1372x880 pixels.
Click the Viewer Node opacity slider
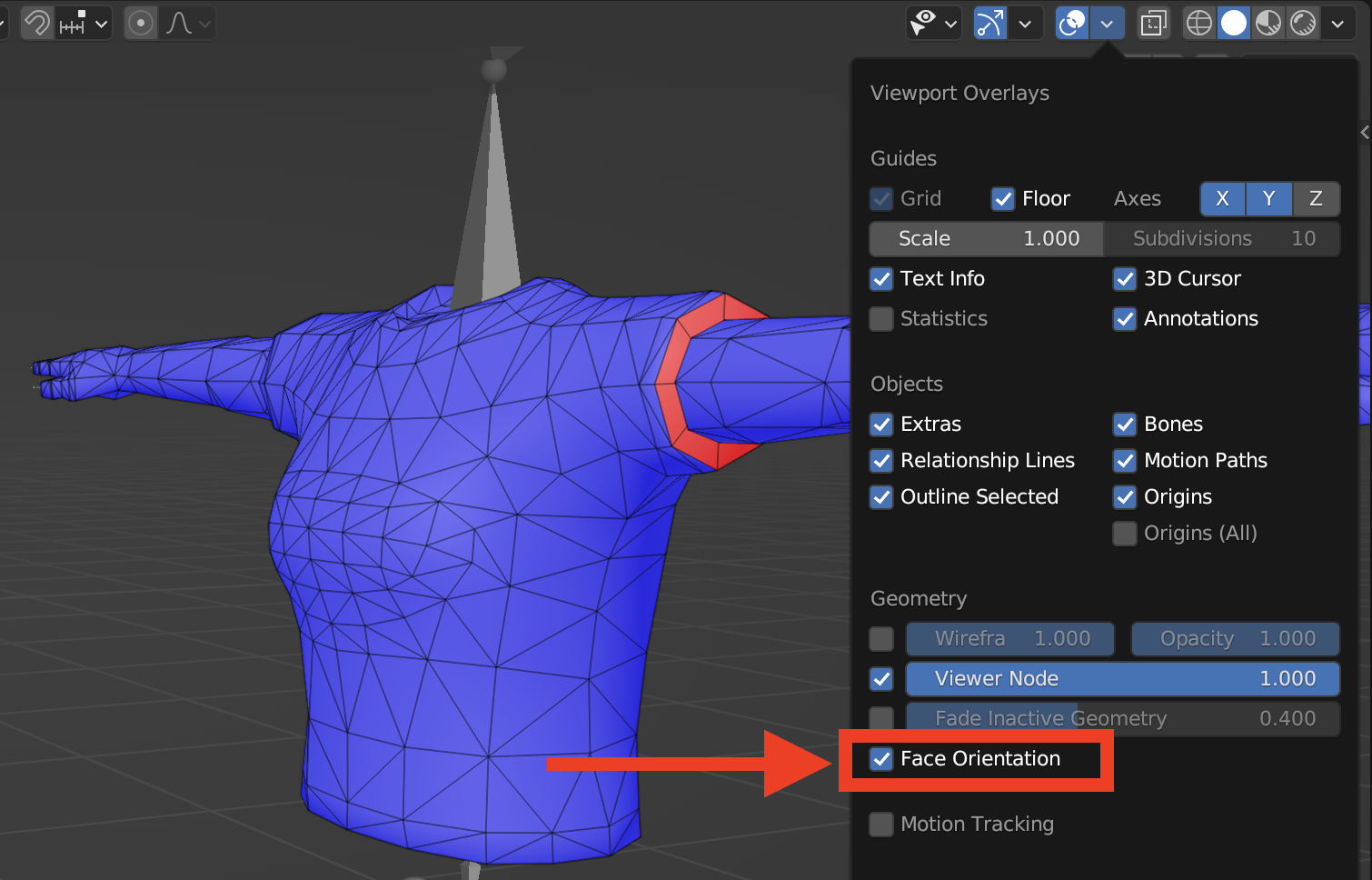pos(1123,679)
